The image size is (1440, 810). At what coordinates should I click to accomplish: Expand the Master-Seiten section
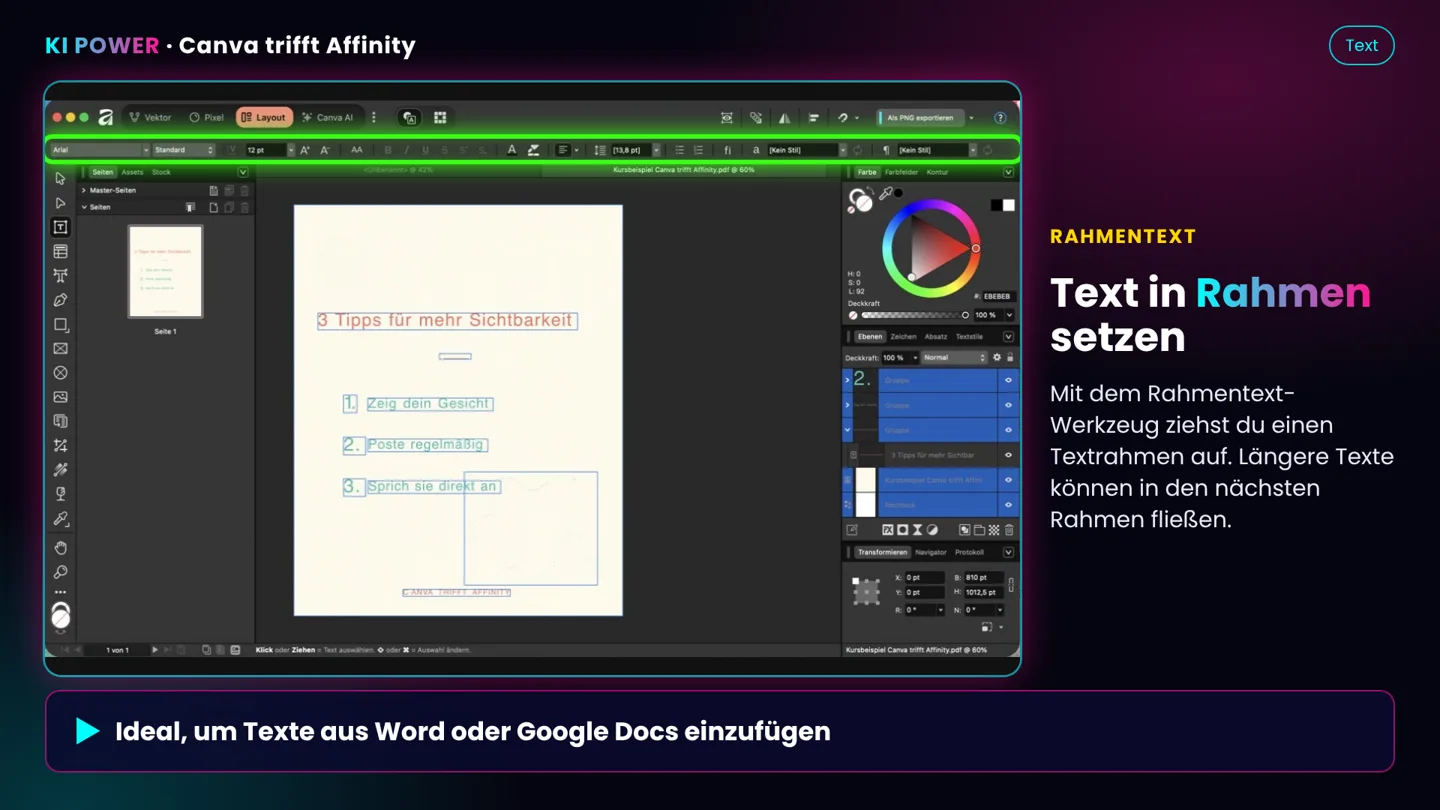(x=84, y=190)
